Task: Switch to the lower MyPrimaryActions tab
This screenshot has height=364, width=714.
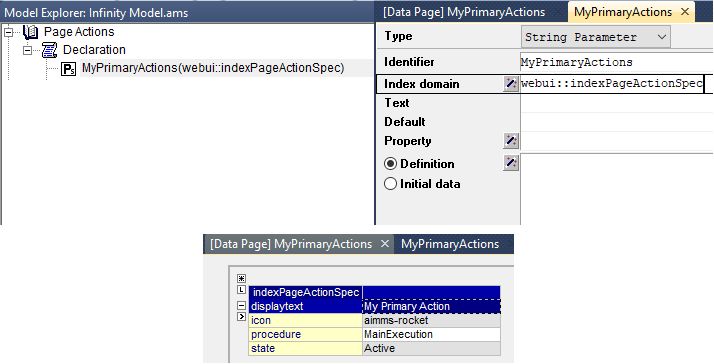Action: click(450, 244)
